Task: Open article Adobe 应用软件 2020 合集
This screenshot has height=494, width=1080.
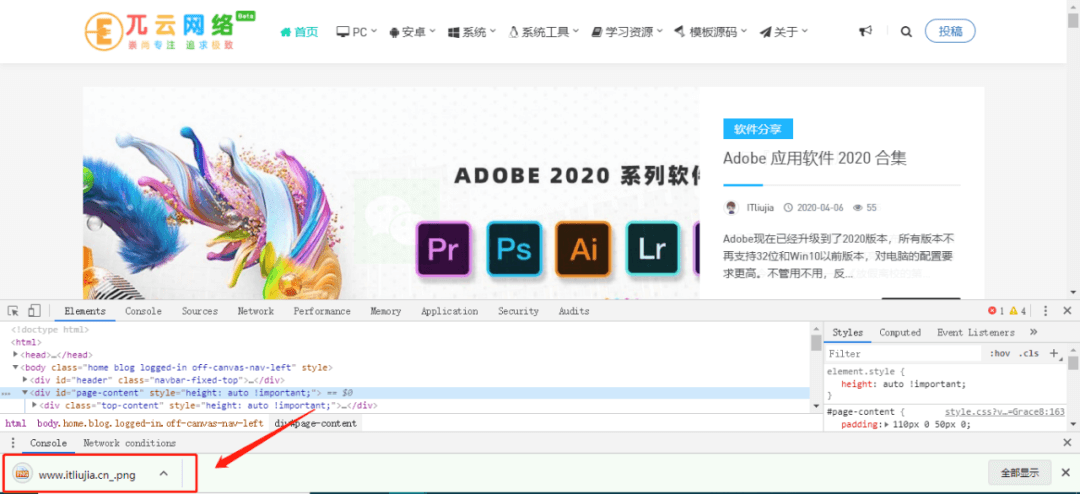Action: [x=815, y=158]
